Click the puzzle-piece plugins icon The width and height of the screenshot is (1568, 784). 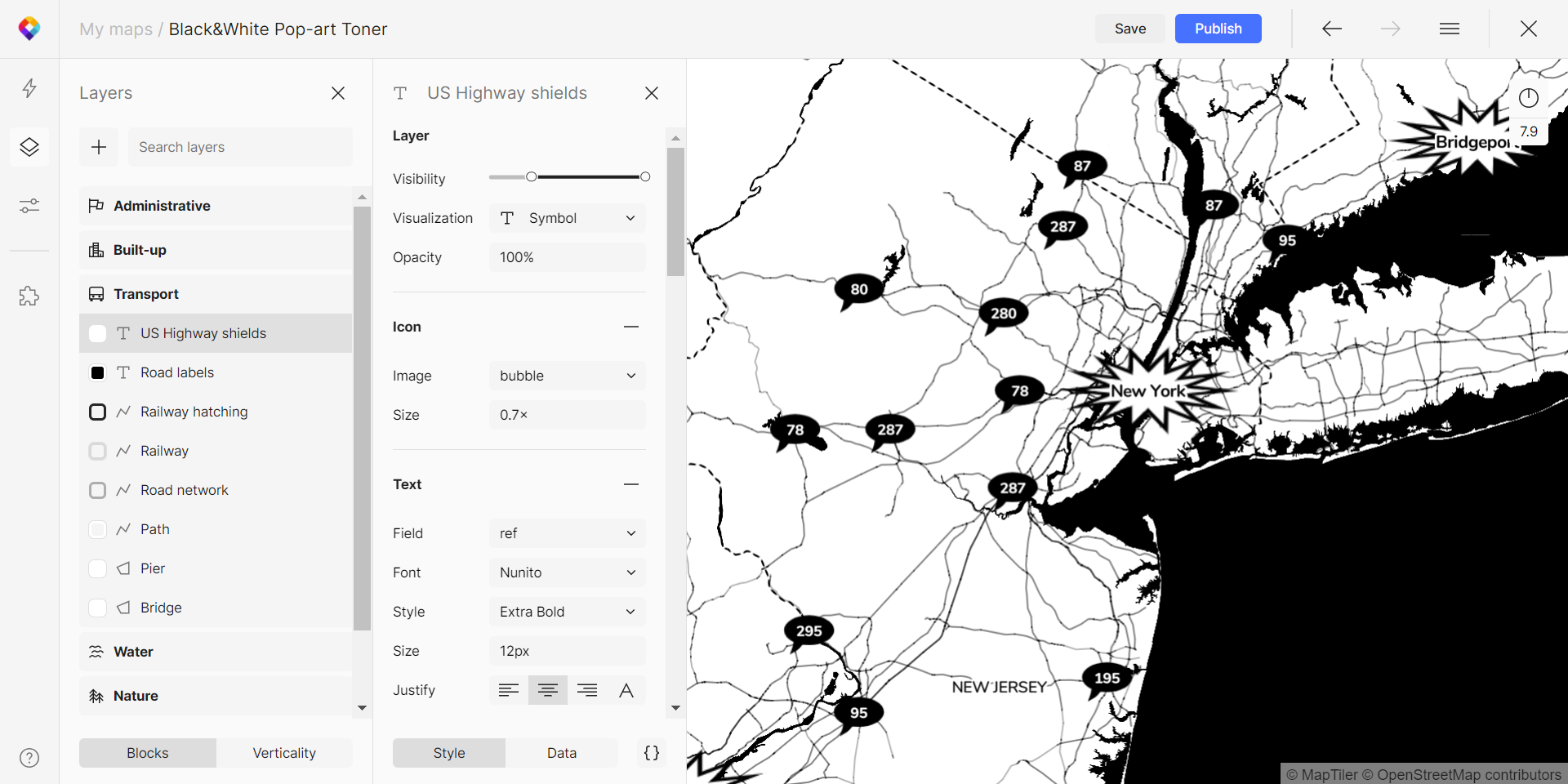(29, 296)
